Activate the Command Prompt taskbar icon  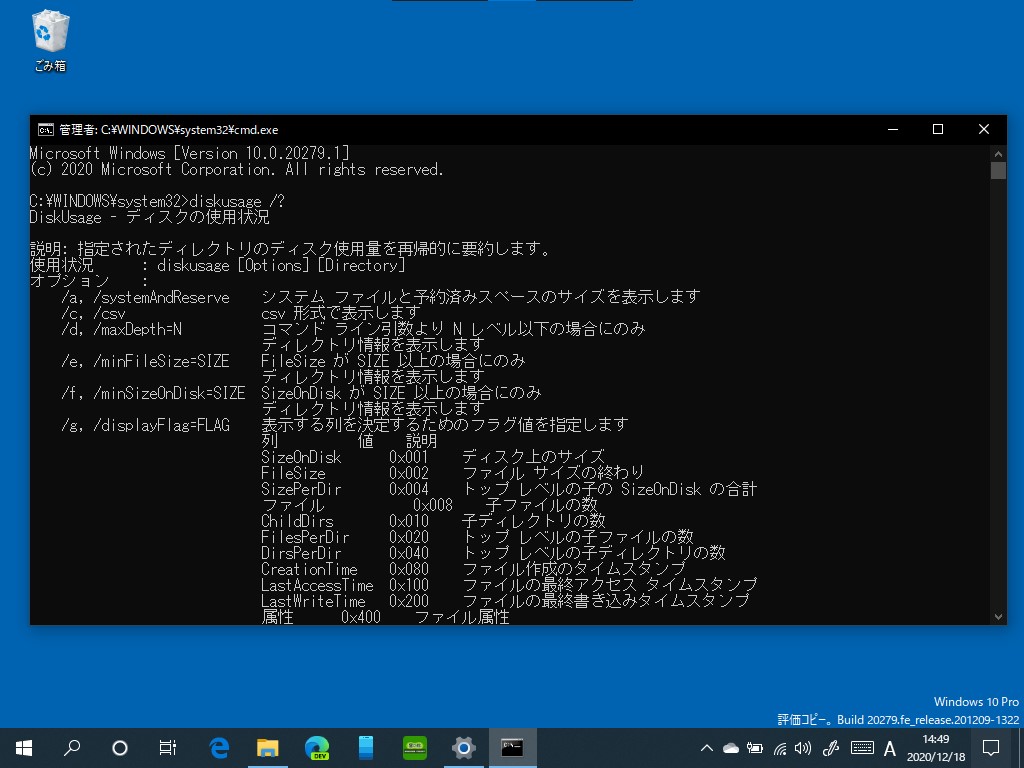pyautogui.click(x=511, y=747)
